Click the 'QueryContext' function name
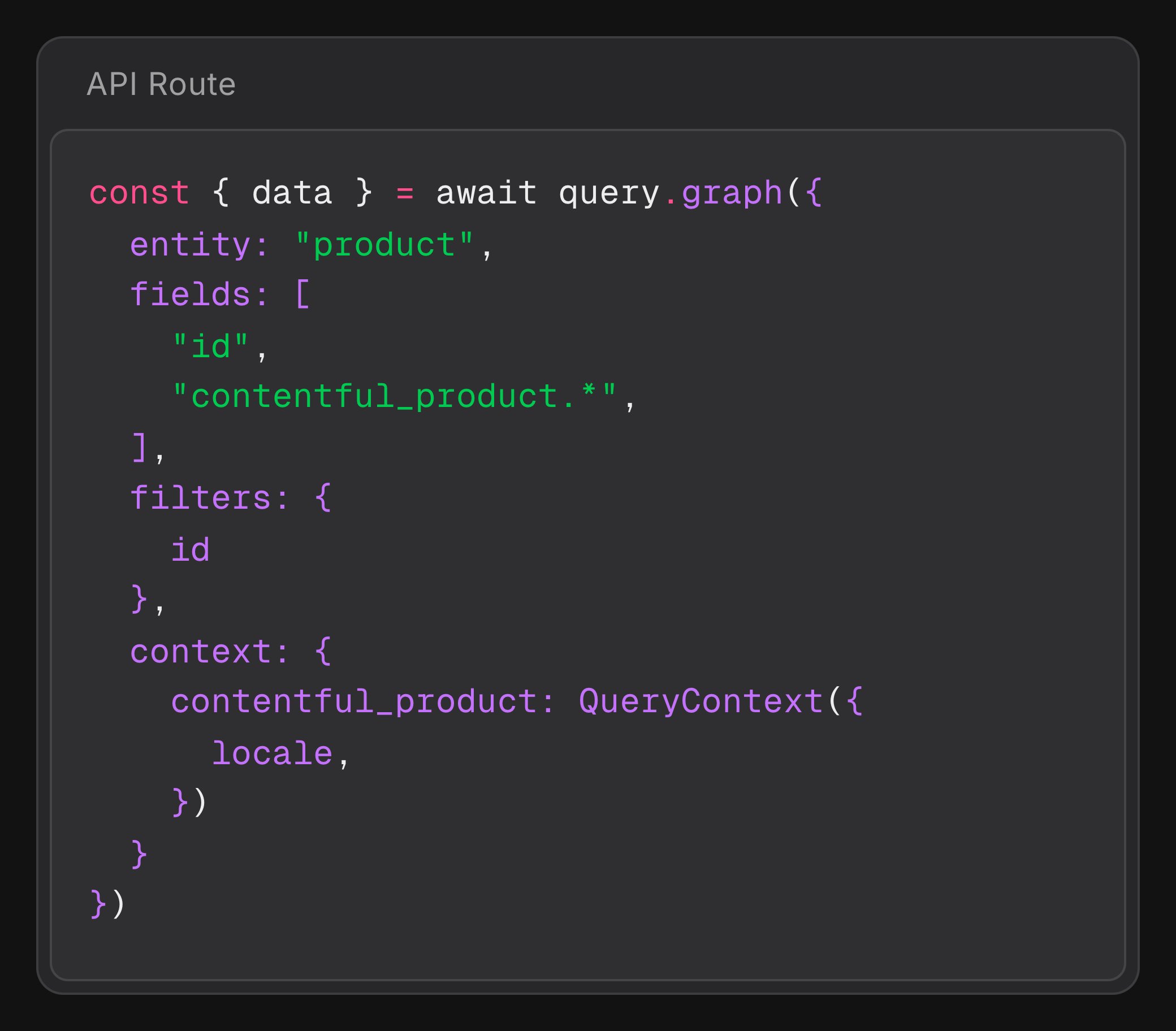 point(701,702)
